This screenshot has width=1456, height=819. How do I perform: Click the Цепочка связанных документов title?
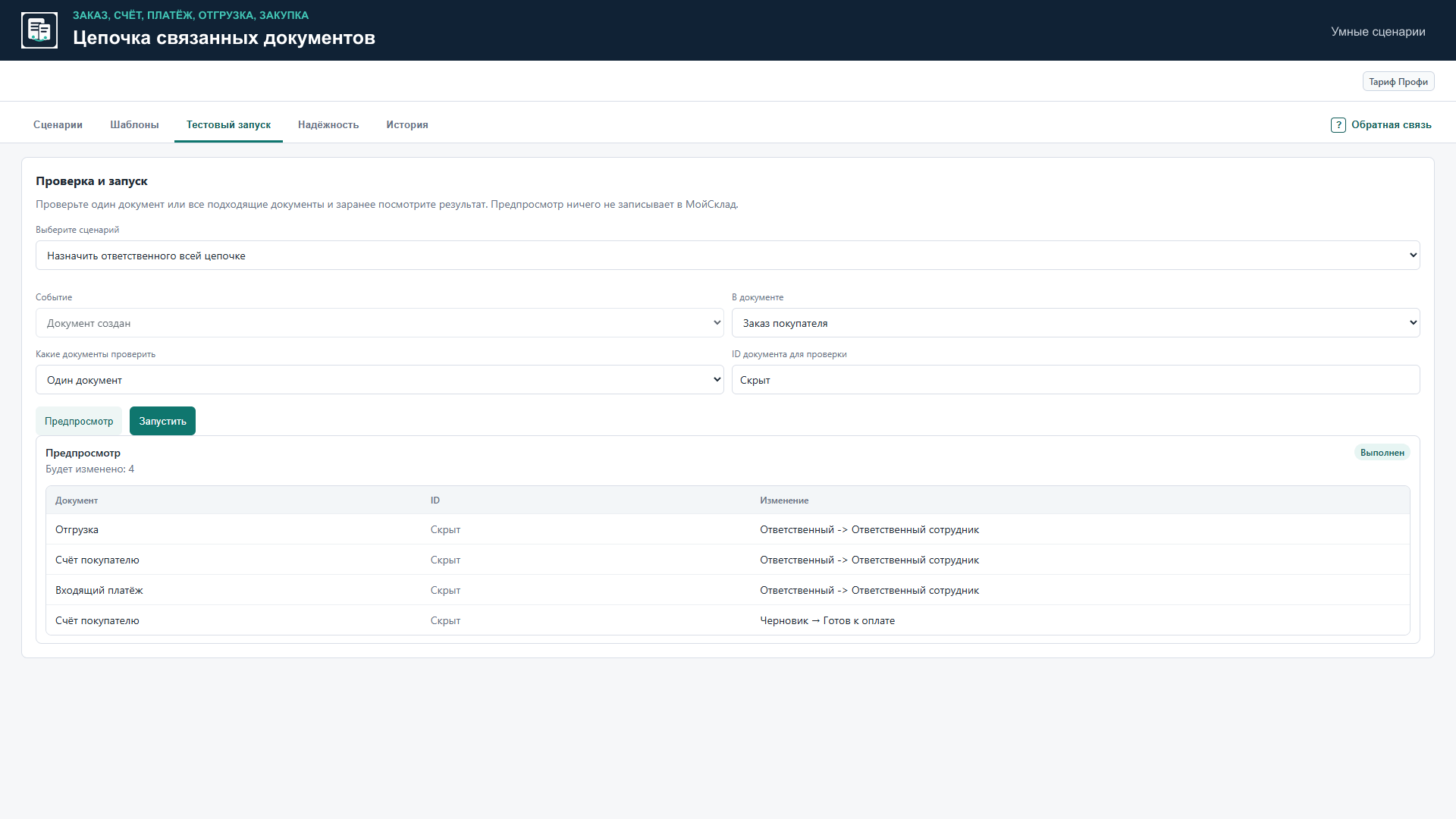[x=224, y=38]
